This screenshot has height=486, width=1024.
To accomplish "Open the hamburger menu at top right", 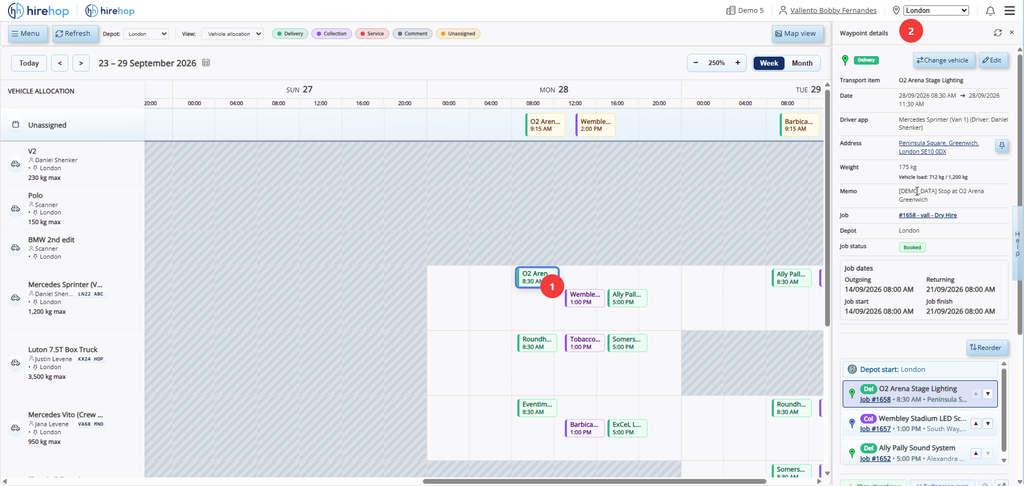I will [x=1010, y=10].
